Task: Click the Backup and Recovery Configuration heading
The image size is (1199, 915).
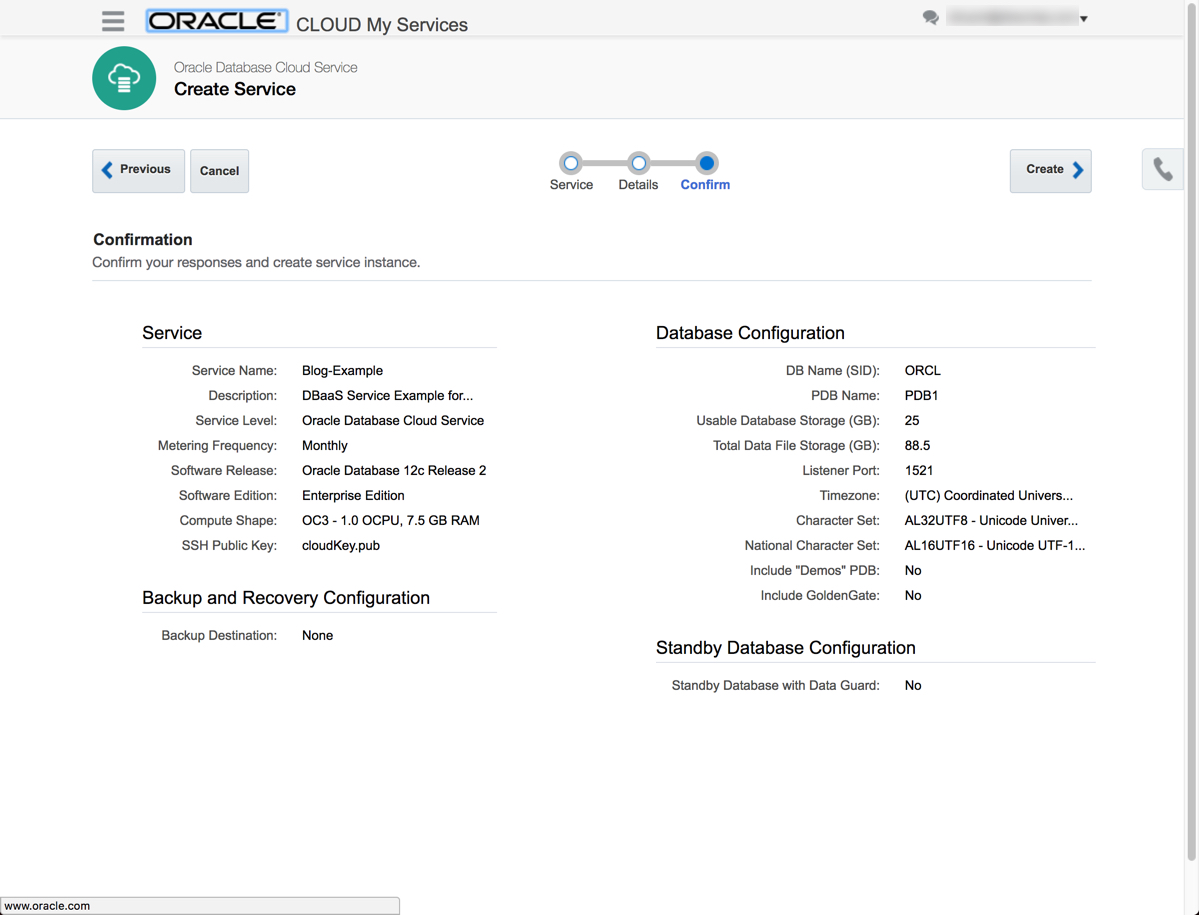Action: click(x=286, y=598)
